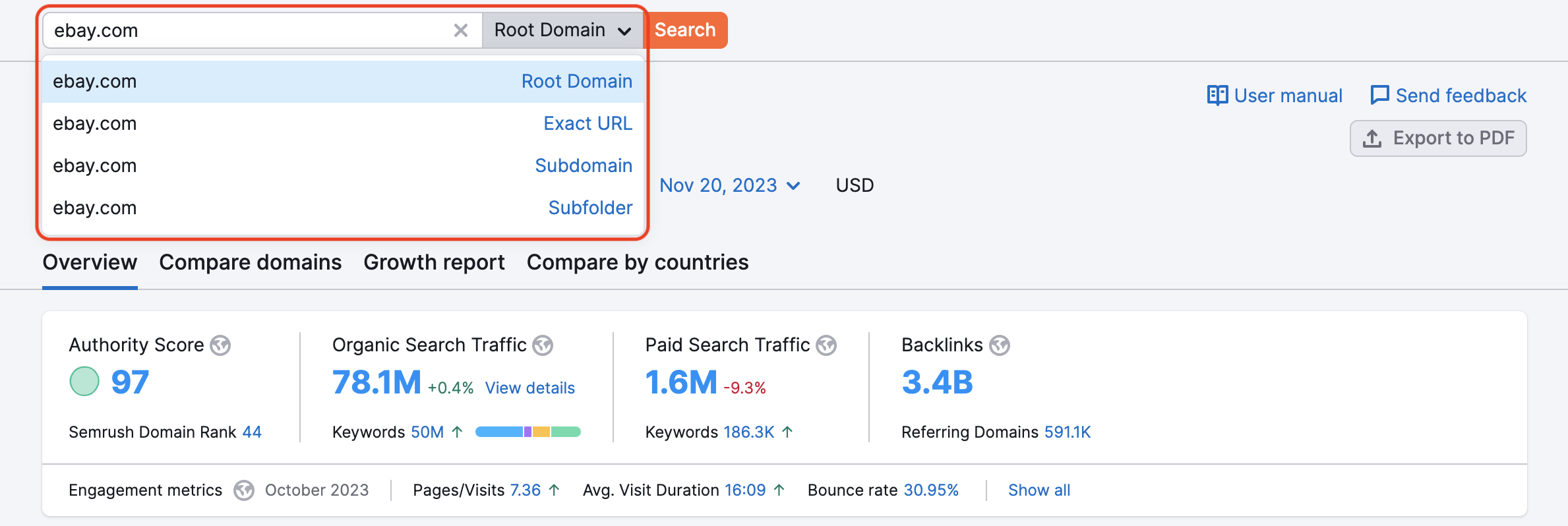Screen dimensions: 1568x526
Task: Switch to Compare domains tab
Action: coord(251,262)
